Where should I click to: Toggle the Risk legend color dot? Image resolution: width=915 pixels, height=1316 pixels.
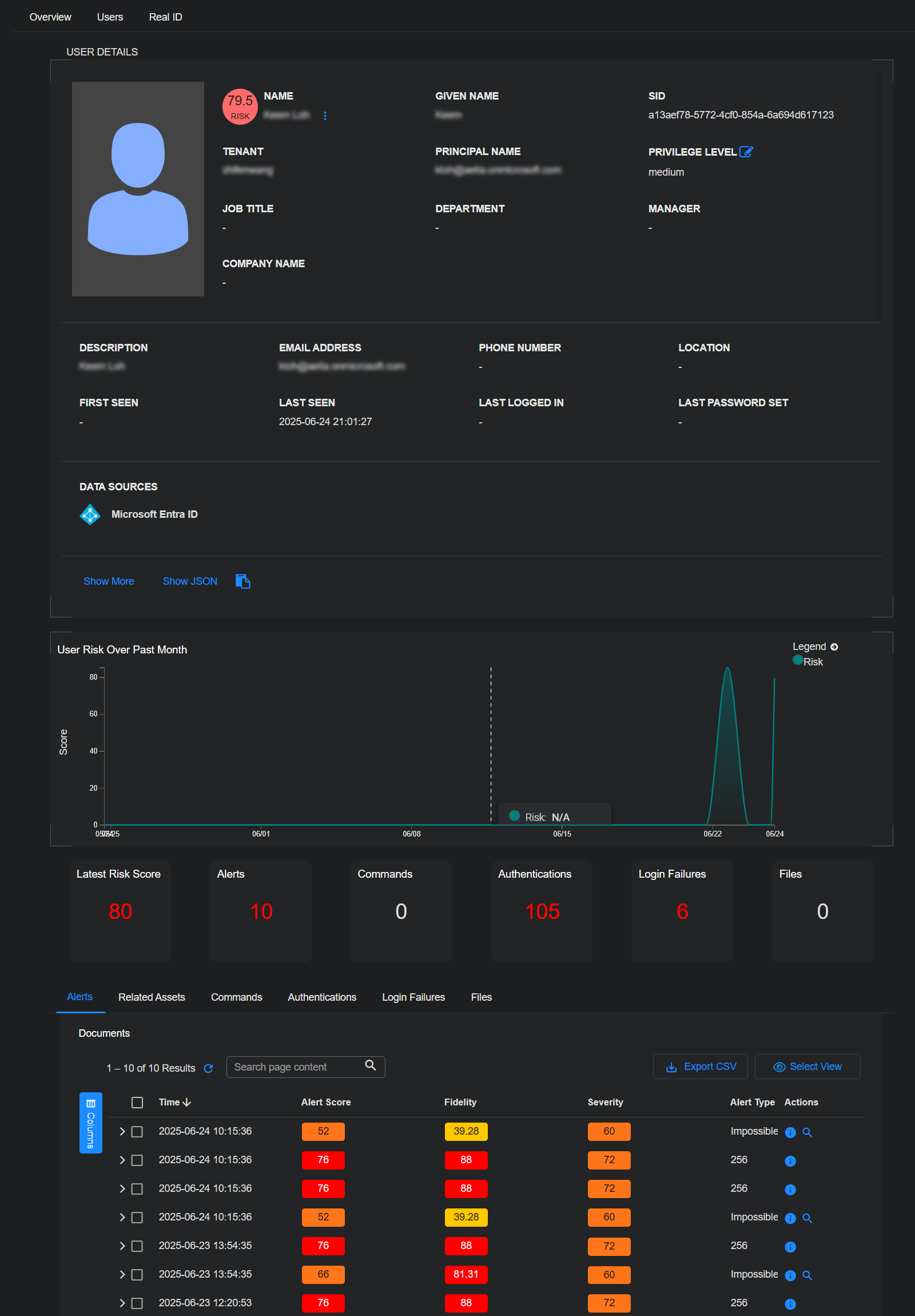click(797, 660)
